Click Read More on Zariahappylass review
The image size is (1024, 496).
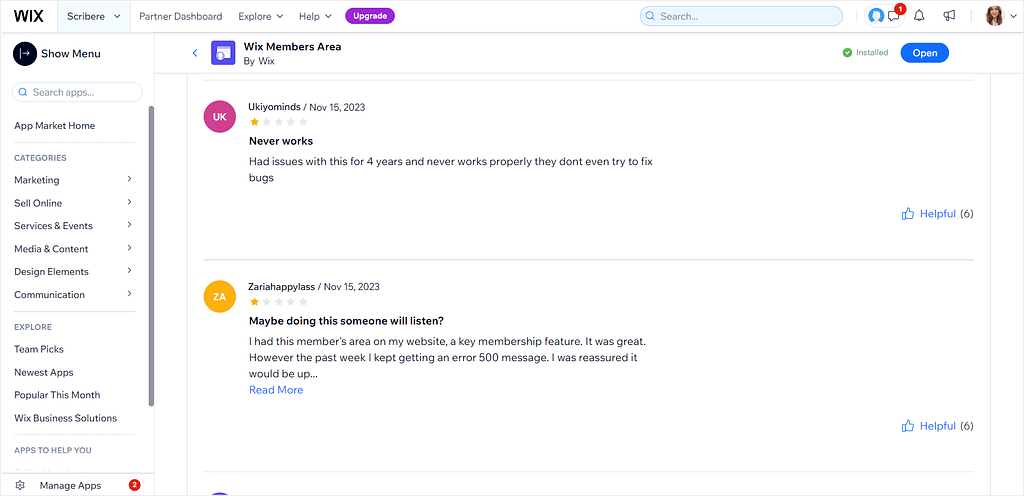click(276, 390)
